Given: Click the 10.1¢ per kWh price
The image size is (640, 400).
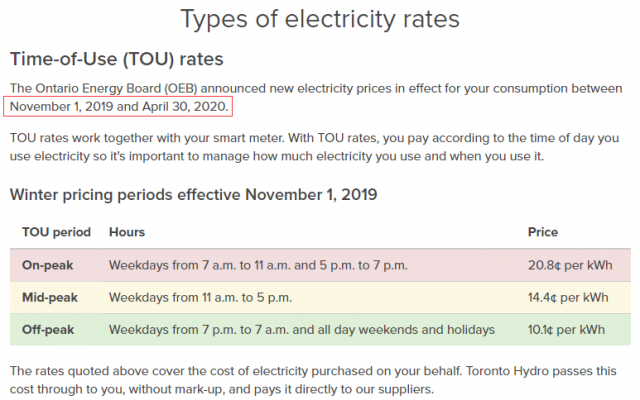Looking at the screenshot, I should point(567,329).
